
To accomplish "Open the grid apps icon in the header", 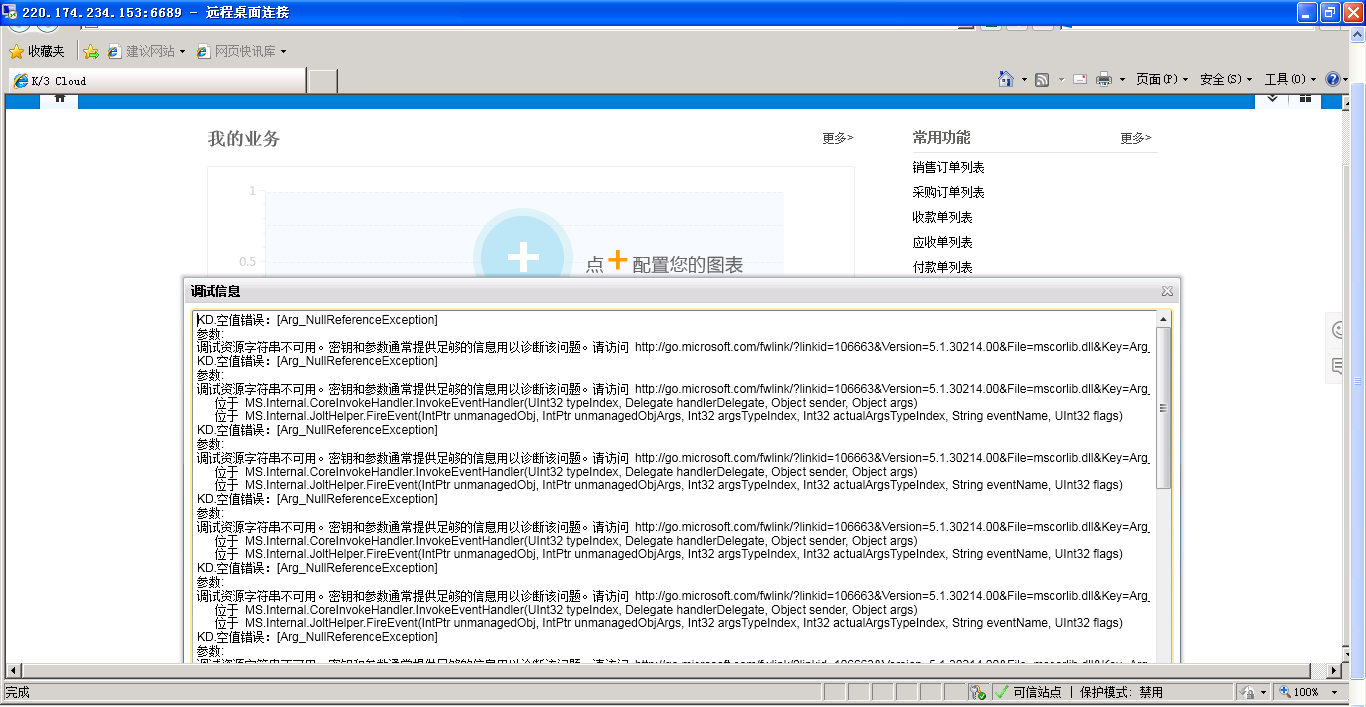I will pyautogui.click(x=1305, y=99).
